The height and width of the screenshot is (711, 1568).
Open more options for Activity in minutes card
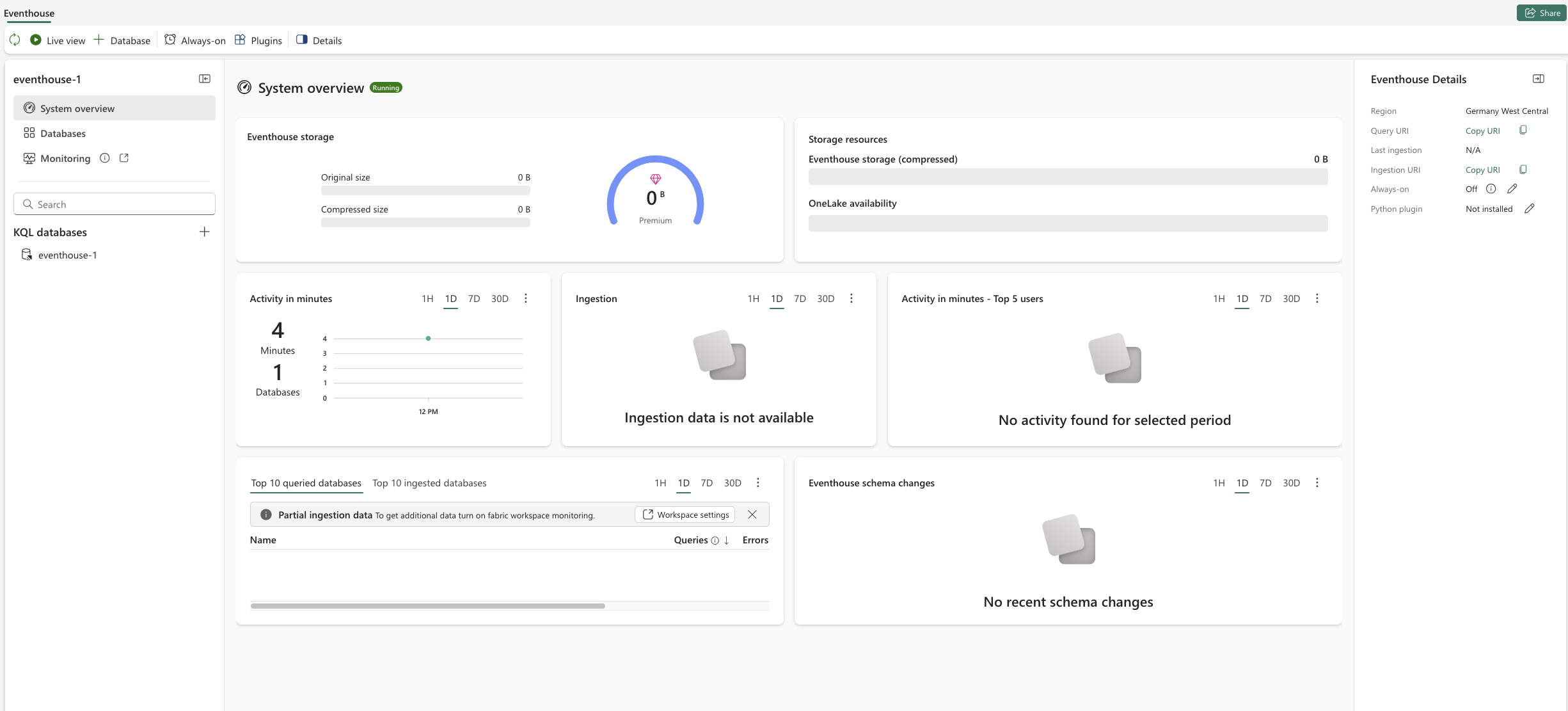pos(526,299)
